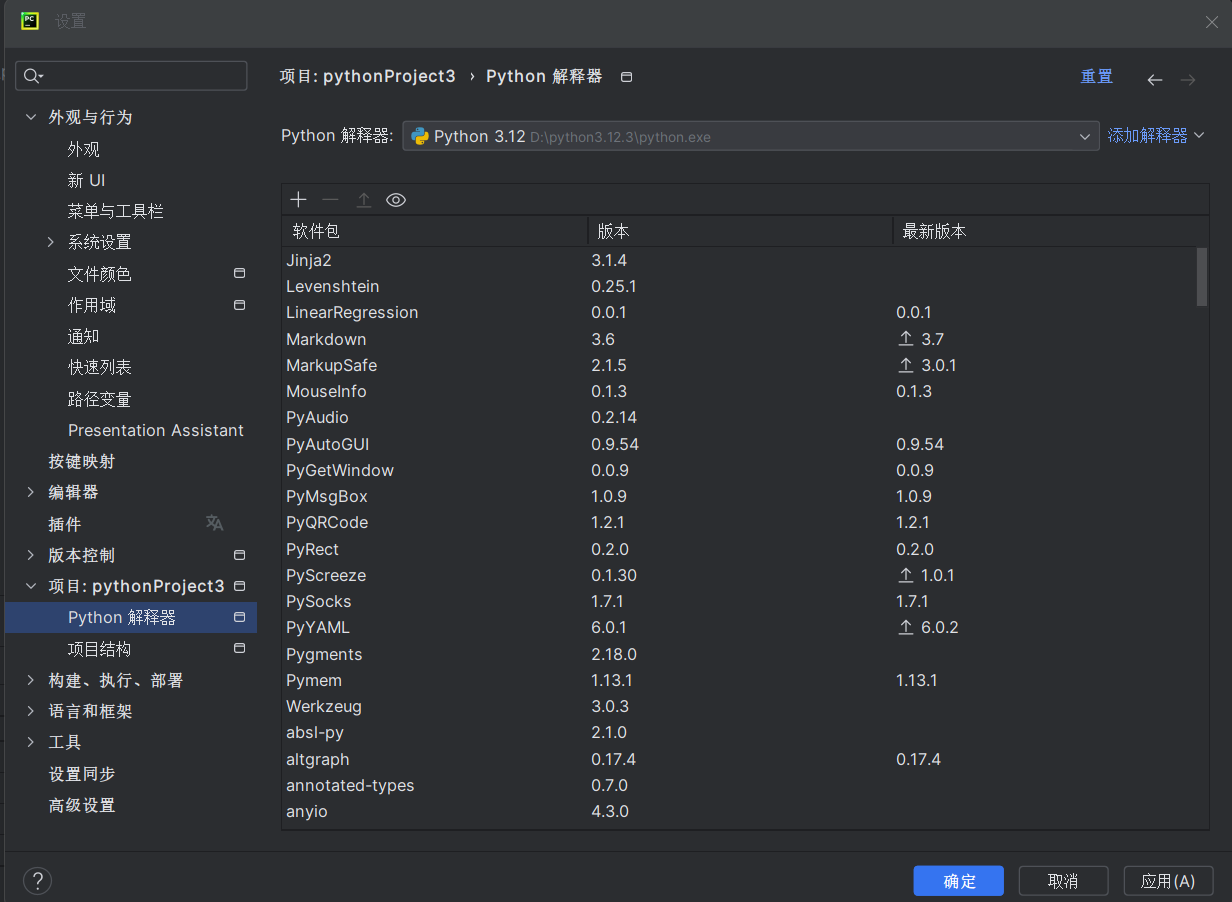Expand the 工具 section
1232x902 pixels.
[x=31, y=742]
